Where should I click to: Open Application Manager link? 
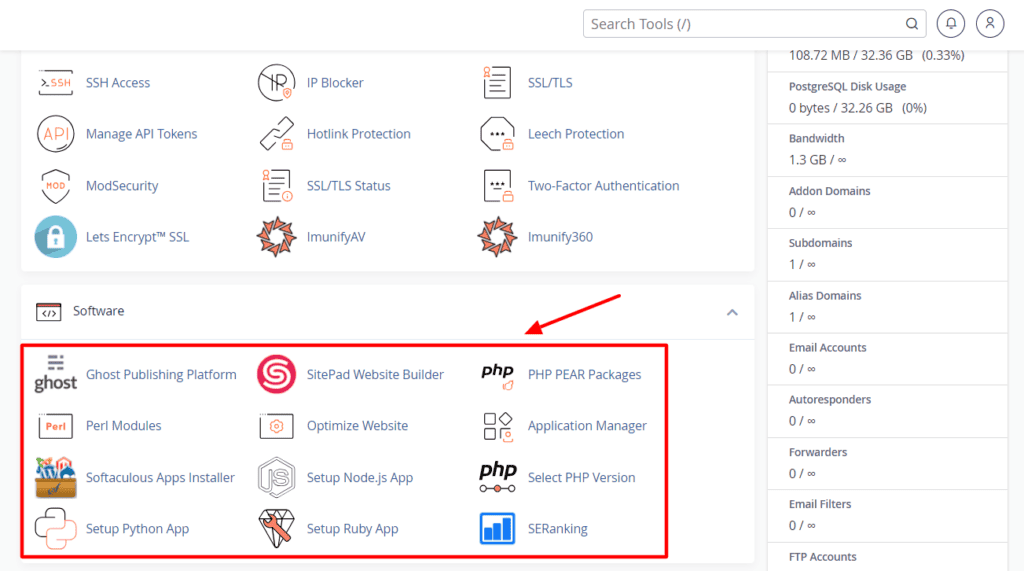[587, 426]
